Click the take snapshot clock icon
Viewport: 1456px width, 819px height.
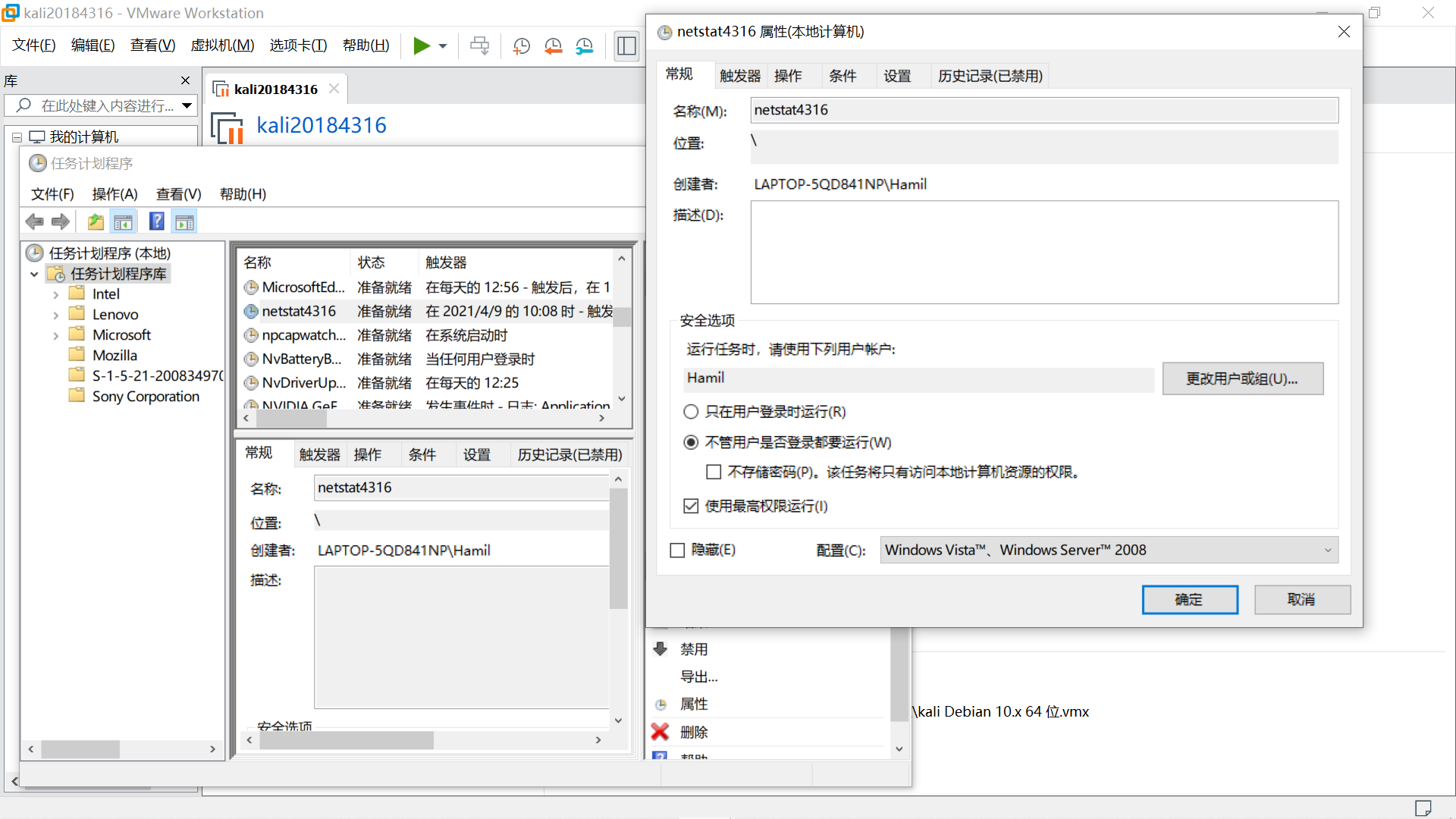coord(521,45)
